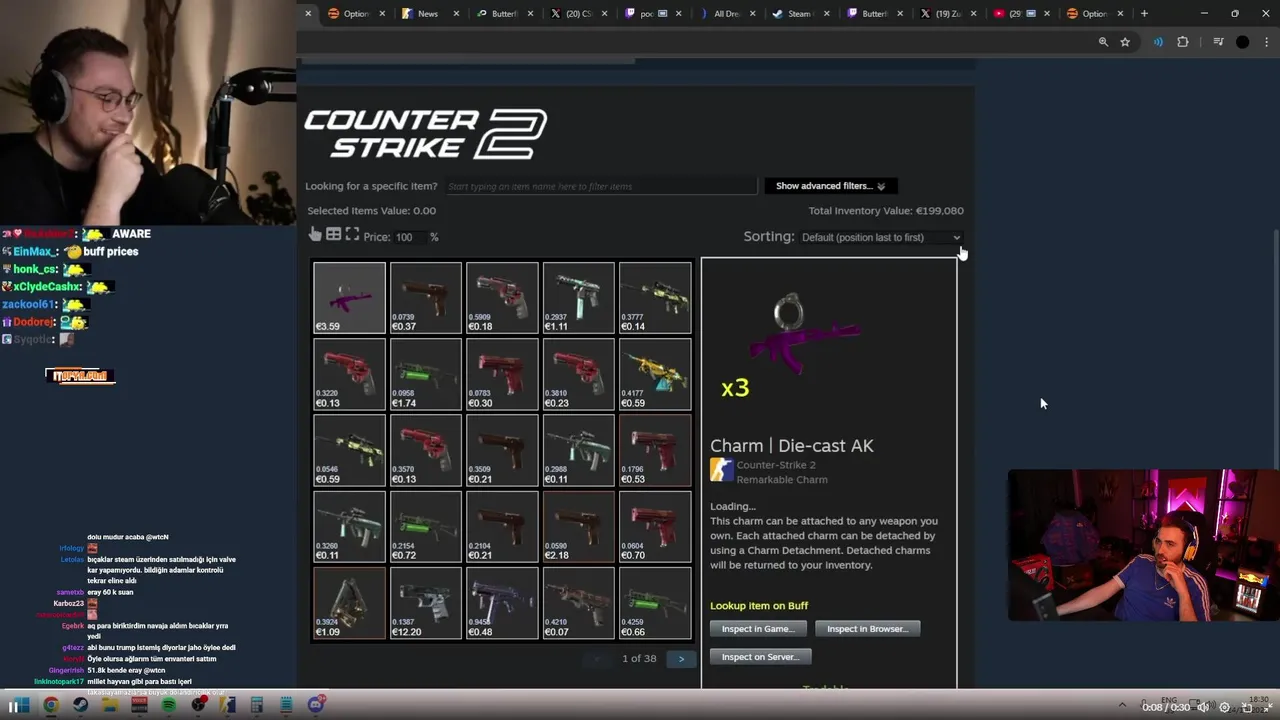Select the €0.07 rifle item
The image size is (1280, 720).
tap(579, 603)
